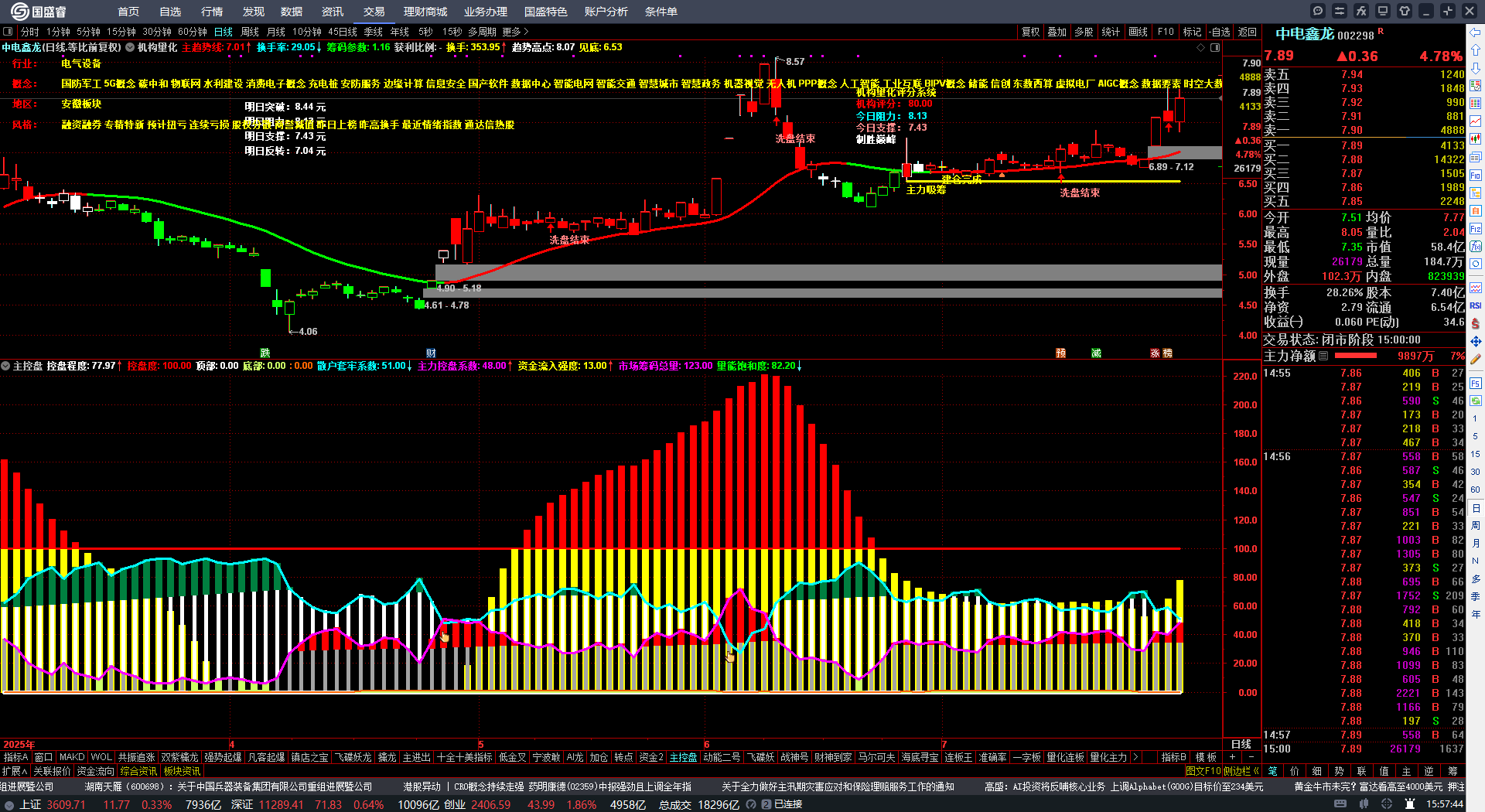Open the 交易 menu
1485x812 pixels.
(x=374, y=12)
